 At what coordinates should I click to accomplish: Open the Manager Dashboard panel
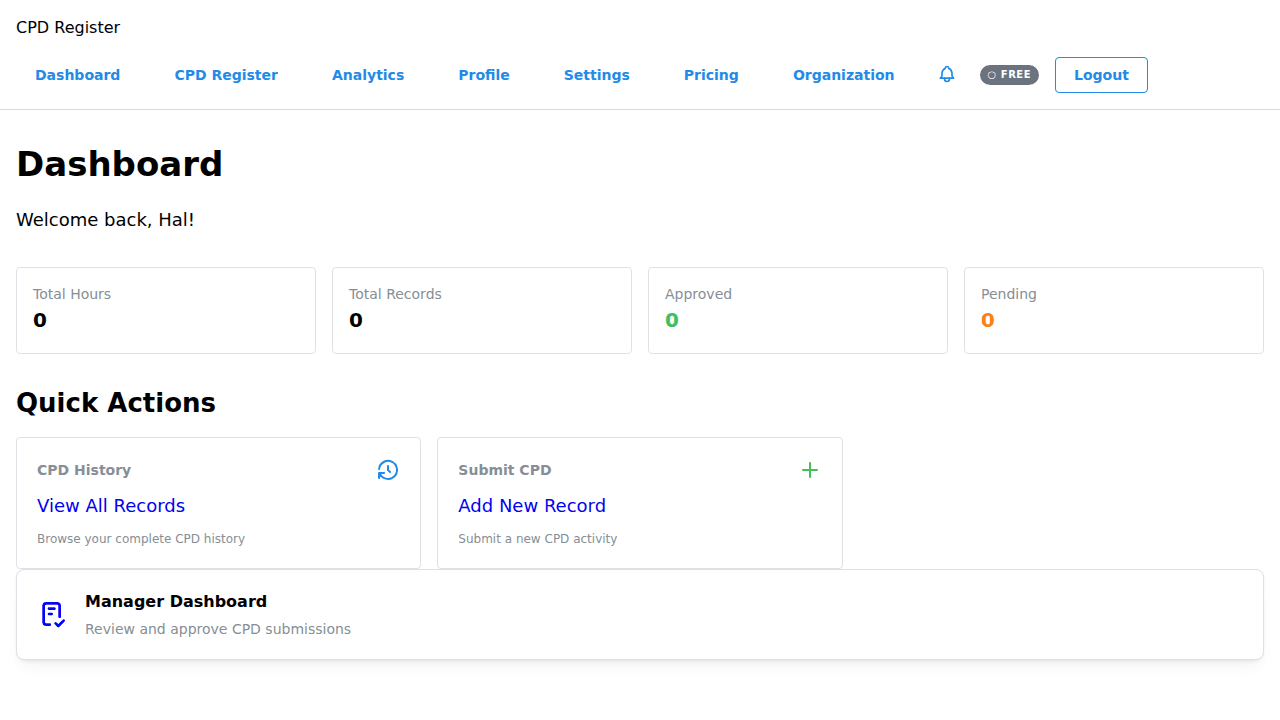coord(640,613)
